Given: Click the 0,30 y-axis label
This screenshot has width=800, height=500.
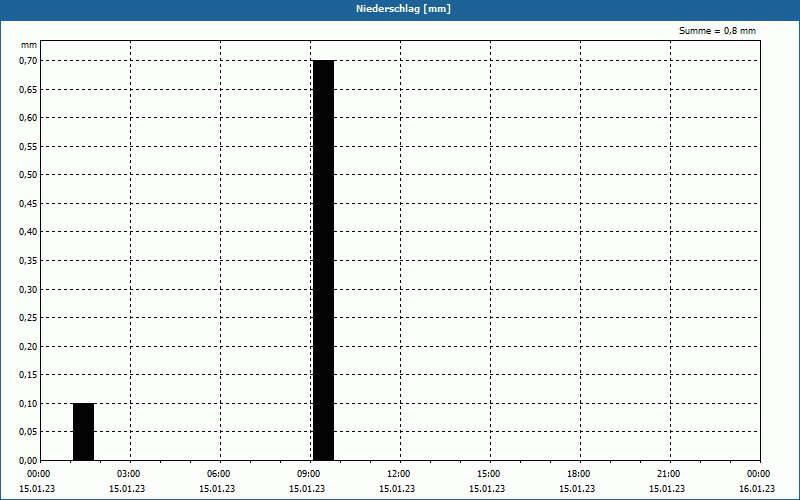Looking at the screenshot, I should (28, 289).
